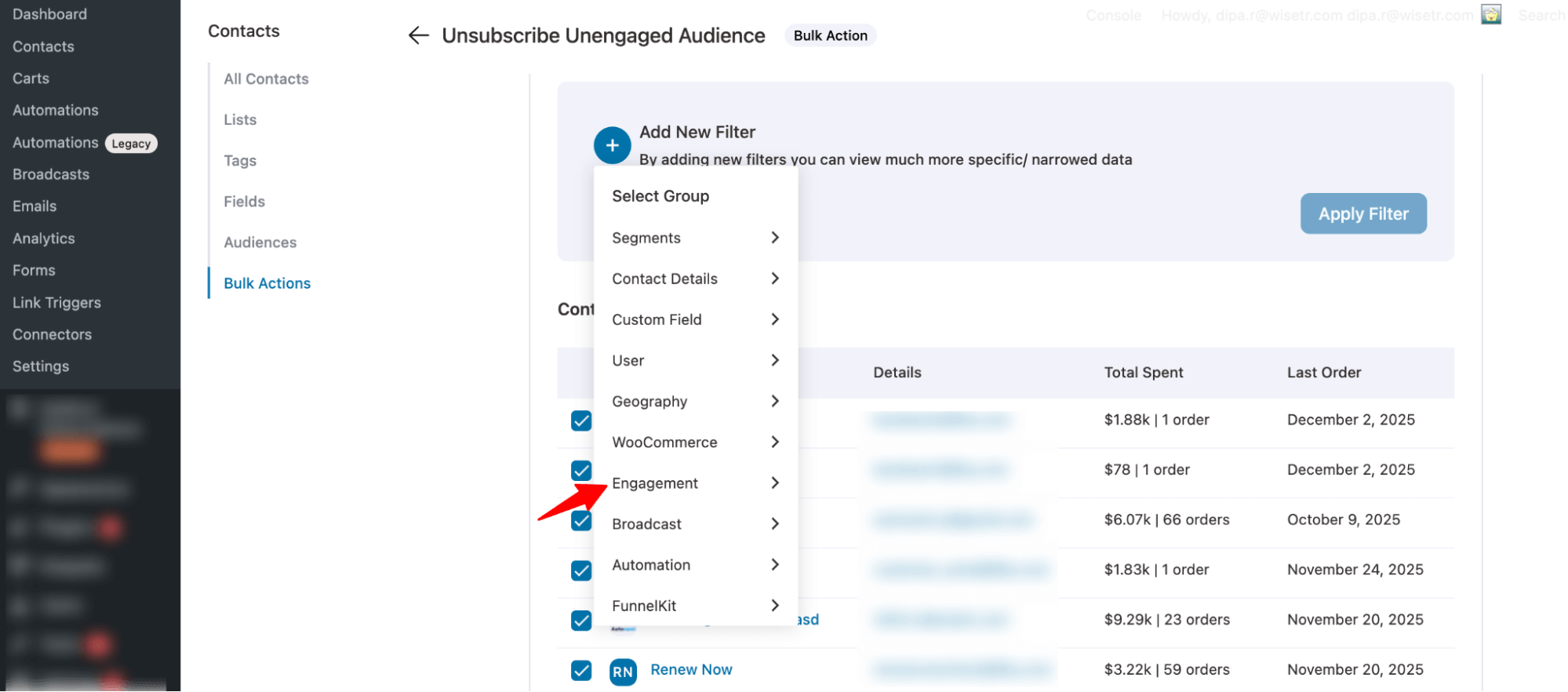This screenshot has width=1568, height=692.
Task: Open Analytics in the left sidebar
Action: point(44,239)
